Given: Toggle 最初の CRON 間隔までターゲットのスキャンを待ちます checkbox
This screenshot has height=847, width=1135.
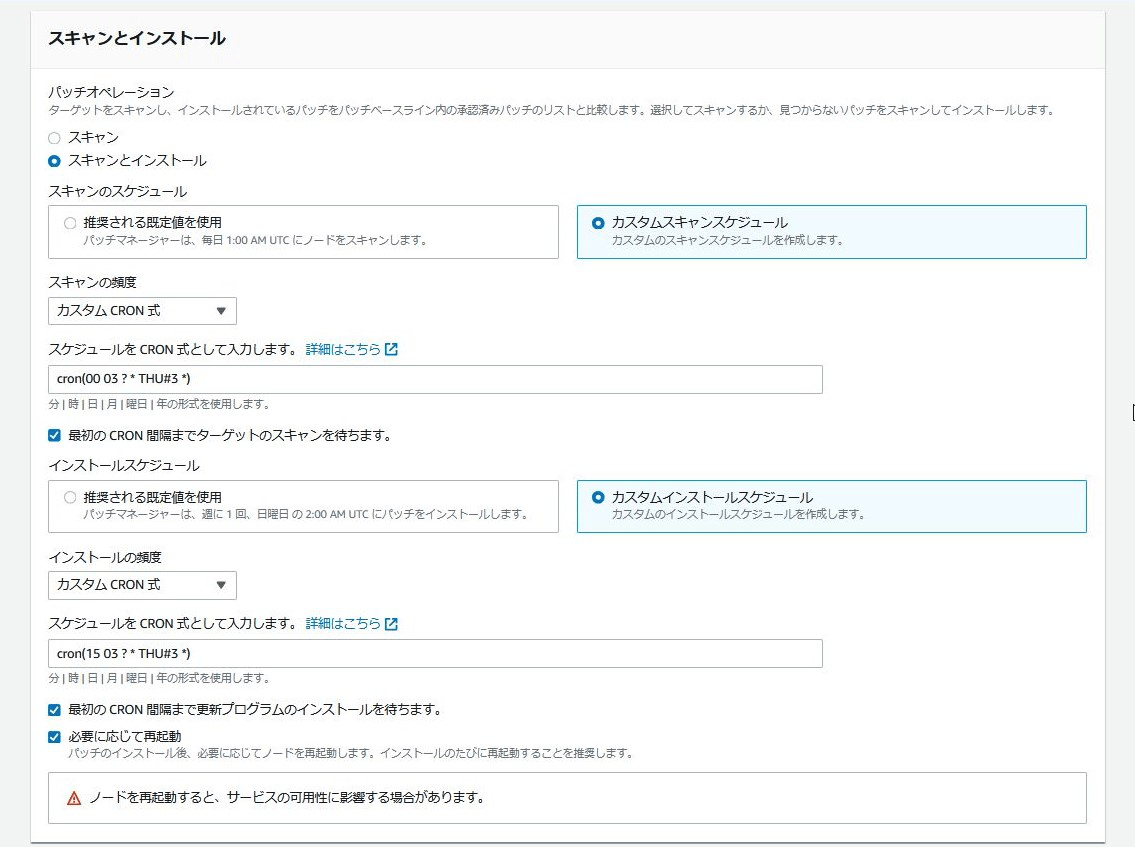Looking at the screenshot, I should [x=54, y=435].
